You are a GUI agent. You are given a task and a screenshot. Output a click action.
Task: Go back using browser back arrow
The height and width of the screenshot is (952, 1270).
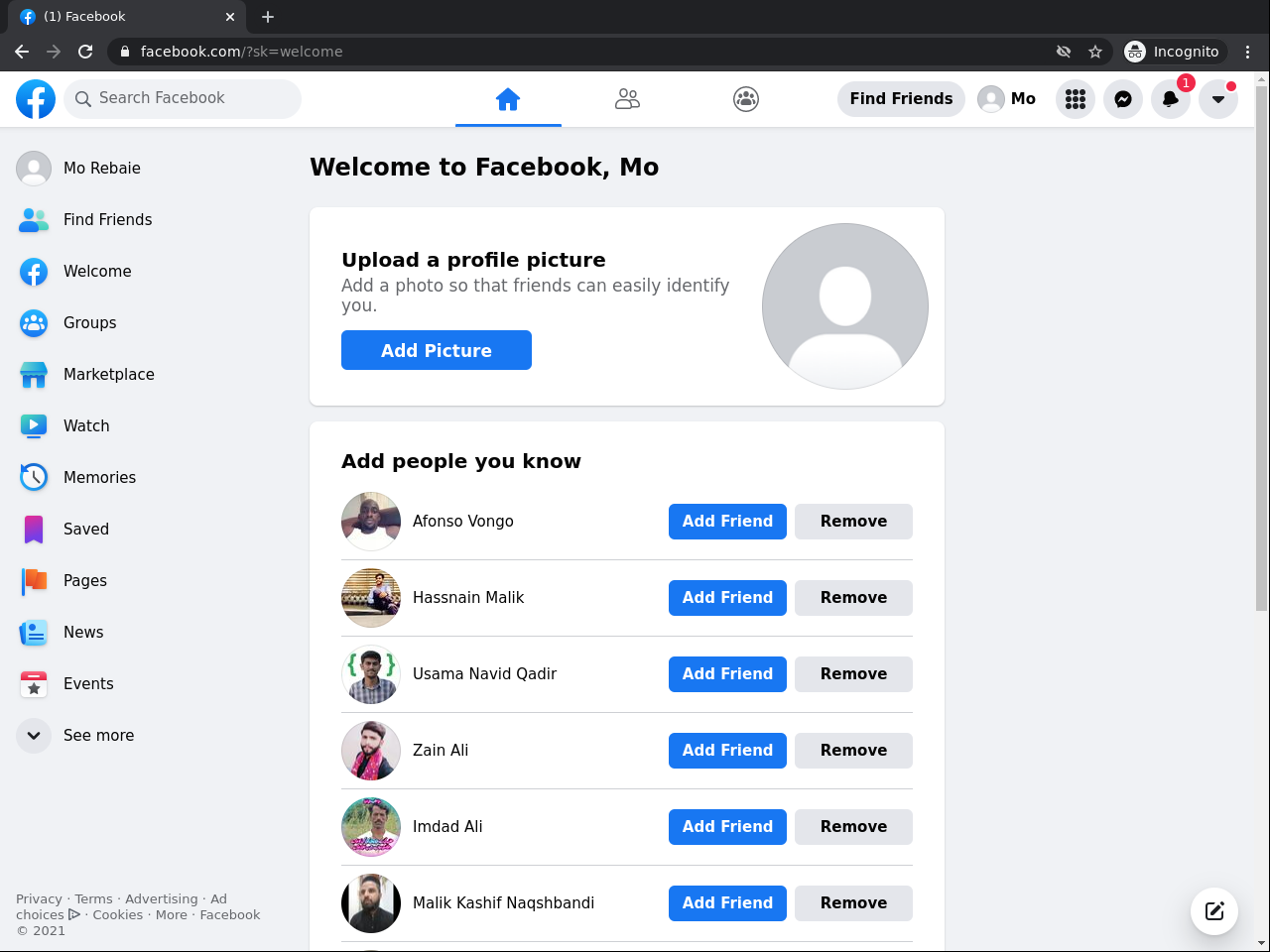[x=22, y=52]
